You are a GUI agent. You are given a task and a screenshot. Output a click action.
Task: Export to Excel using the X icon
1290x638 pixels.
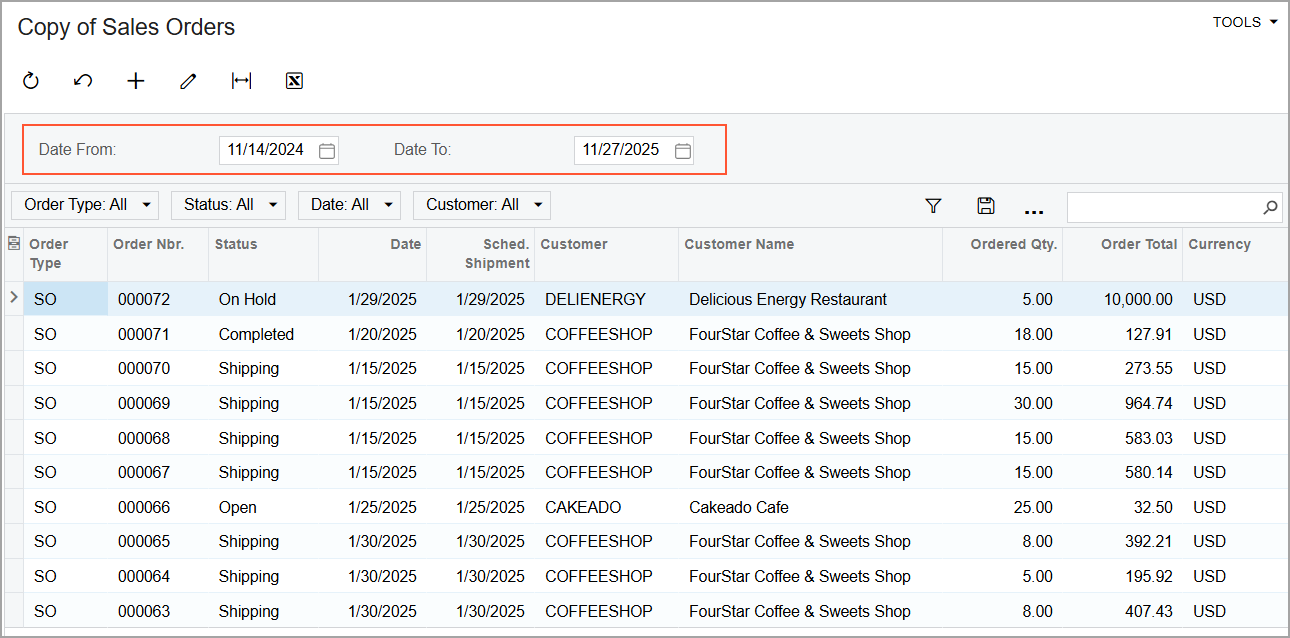294,81
